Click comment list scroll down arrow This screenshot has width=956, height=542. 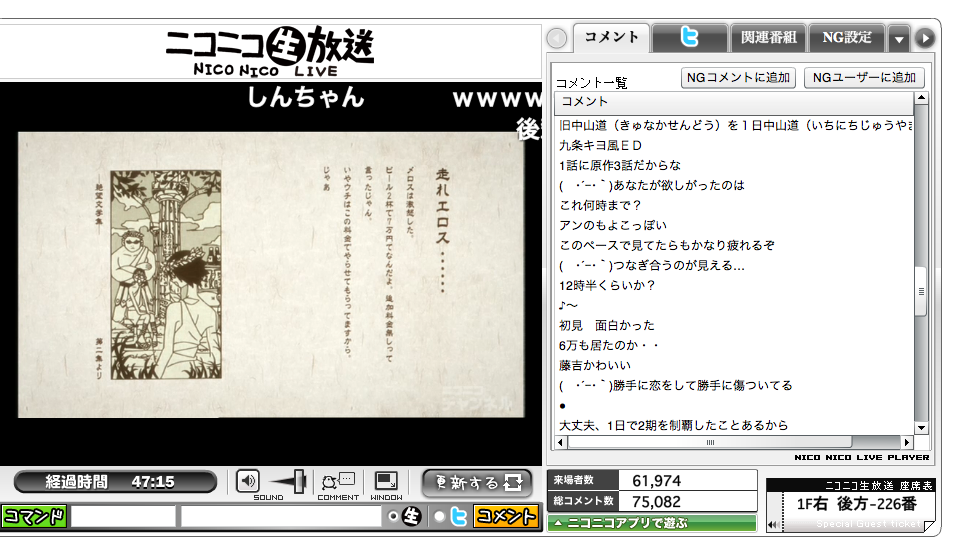click(921, 428)
